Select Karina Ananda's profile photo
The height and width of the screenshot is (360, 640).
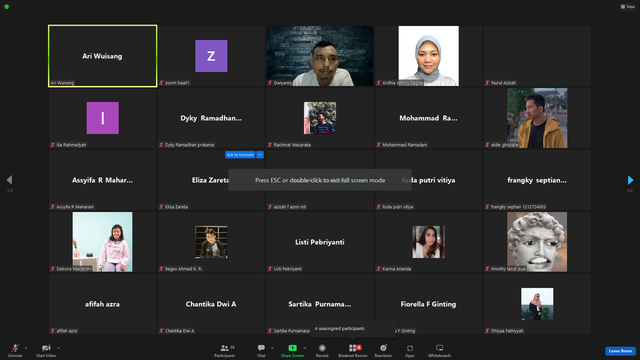429,242
